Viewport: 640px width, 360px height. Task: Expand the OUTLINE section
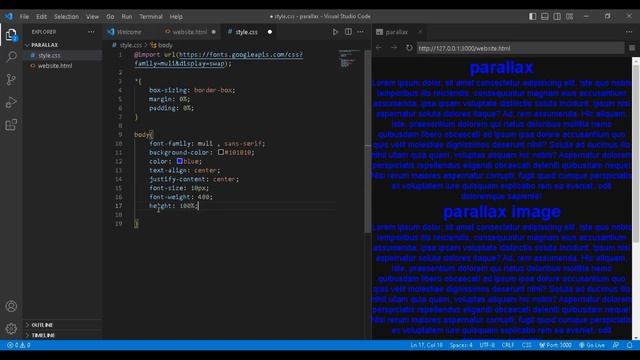(42, 325)
